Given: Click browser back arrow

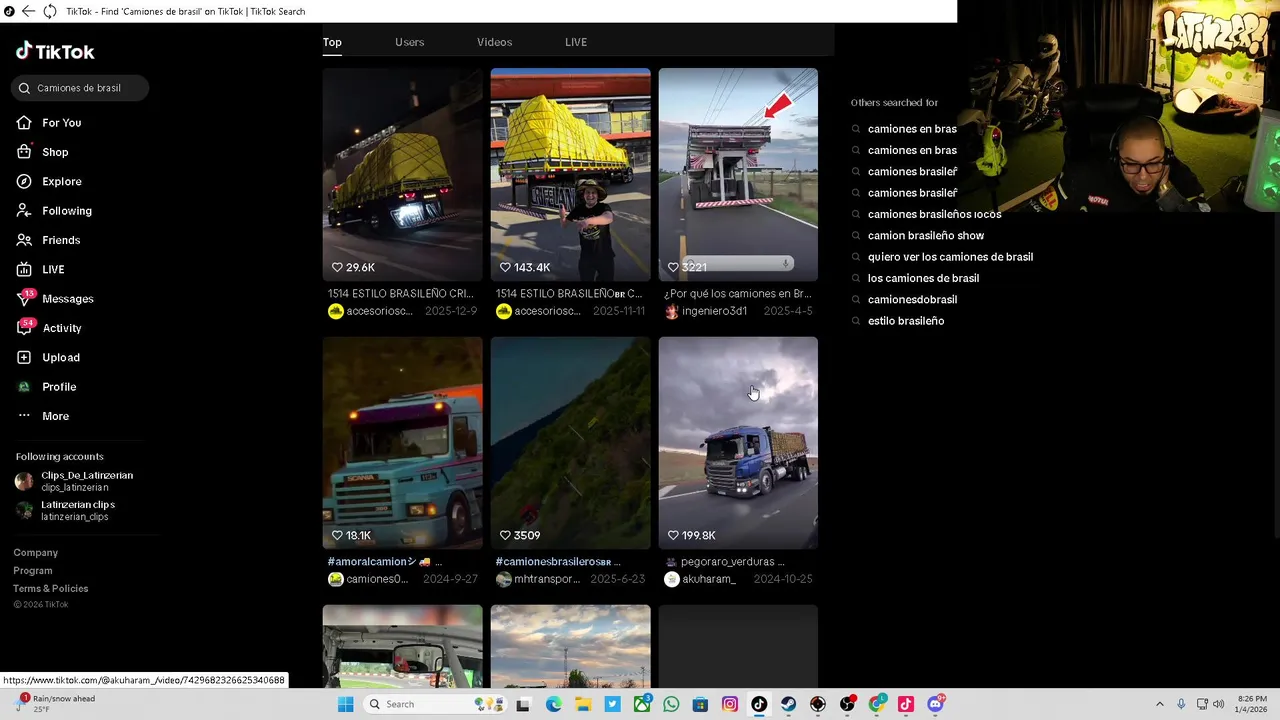Looking at the screenshot, I should click(28, 11).
